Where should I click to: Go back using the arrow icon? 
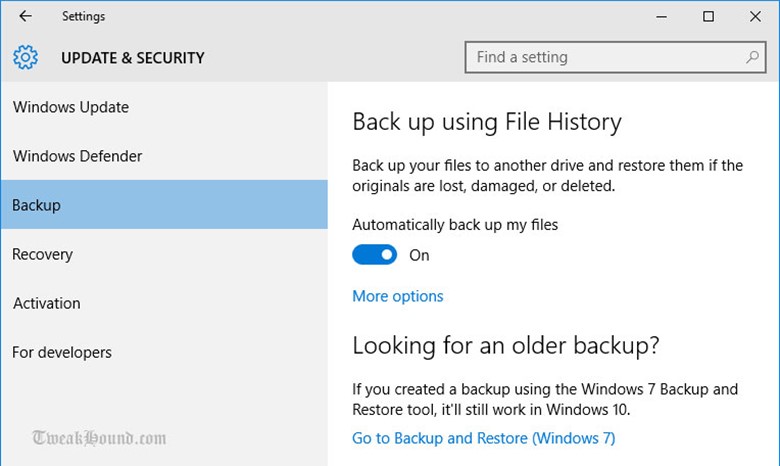point(25,16)
